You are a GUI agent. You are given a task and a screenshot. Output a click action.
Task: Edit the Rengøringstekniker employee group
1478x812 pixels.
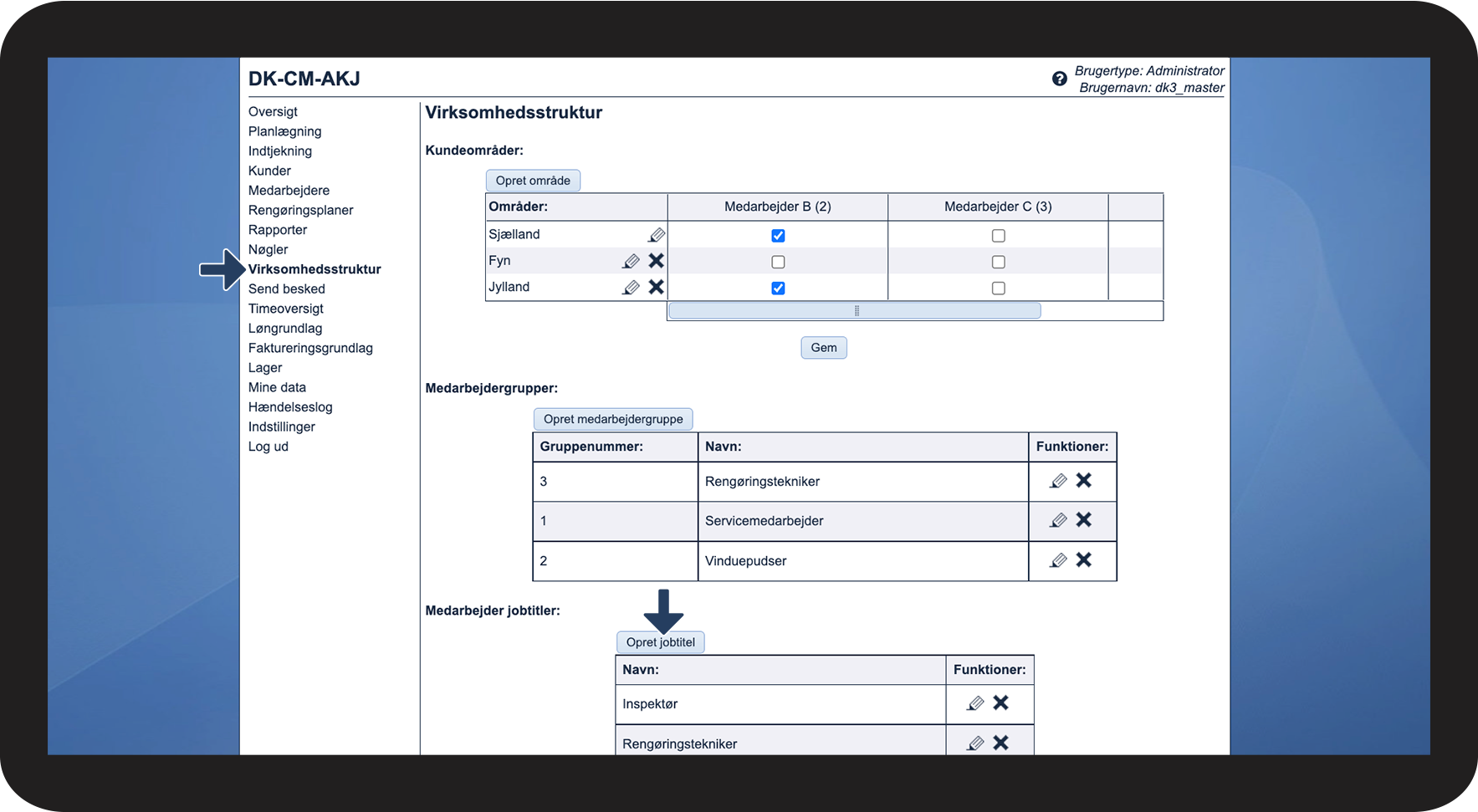(x=1058, y=481)
